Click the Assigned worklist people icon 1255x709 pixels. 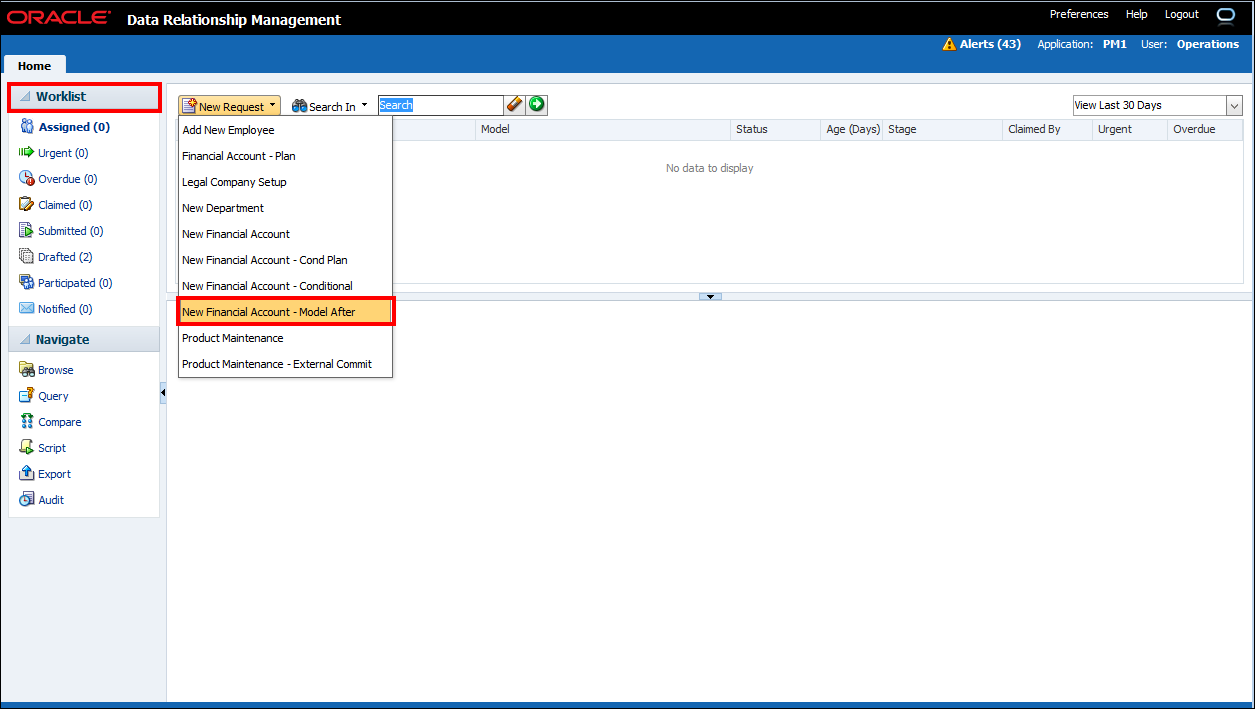[27, 127]
